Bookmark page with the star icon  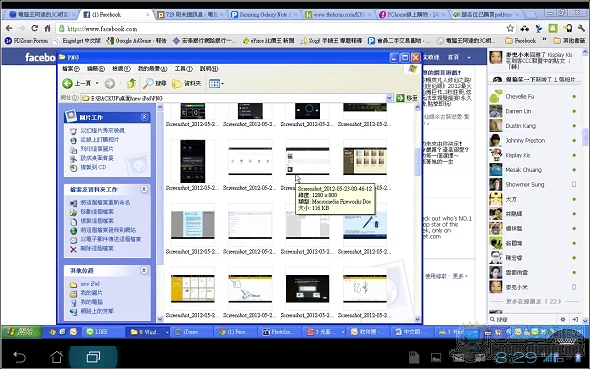coord(510,28)
